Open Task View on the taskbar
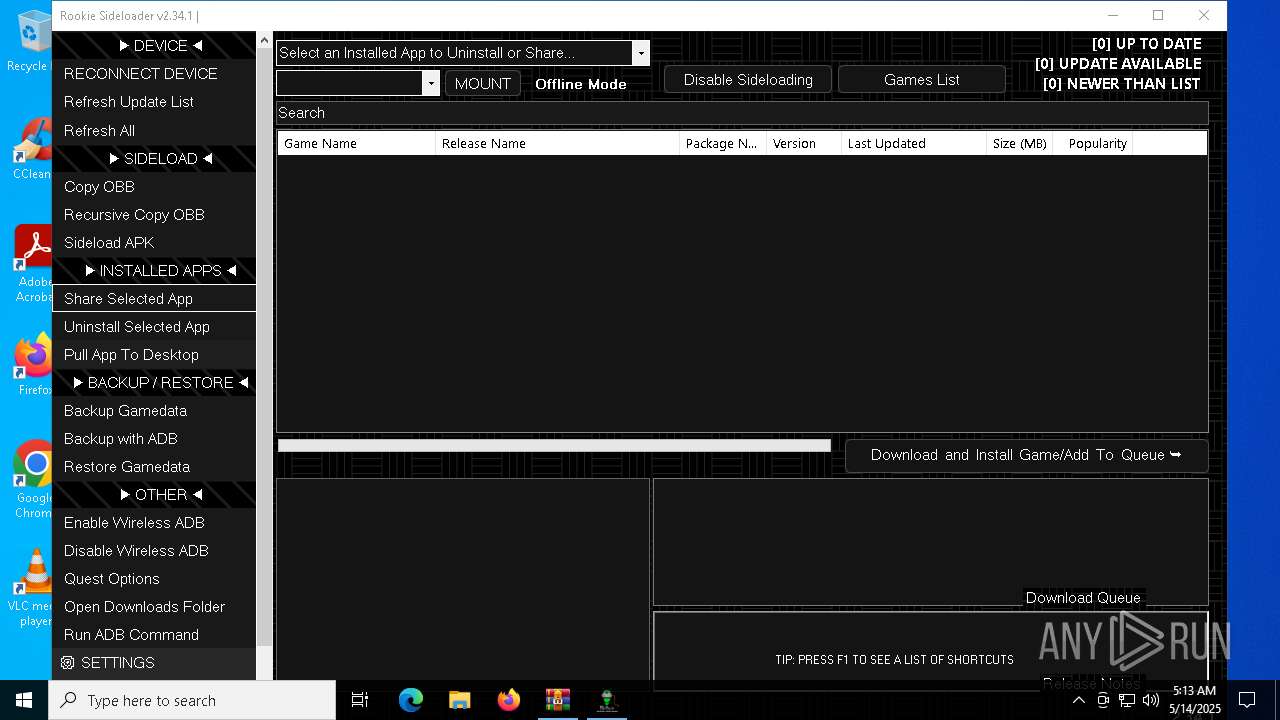1280x720 pixels. point(360,700)
